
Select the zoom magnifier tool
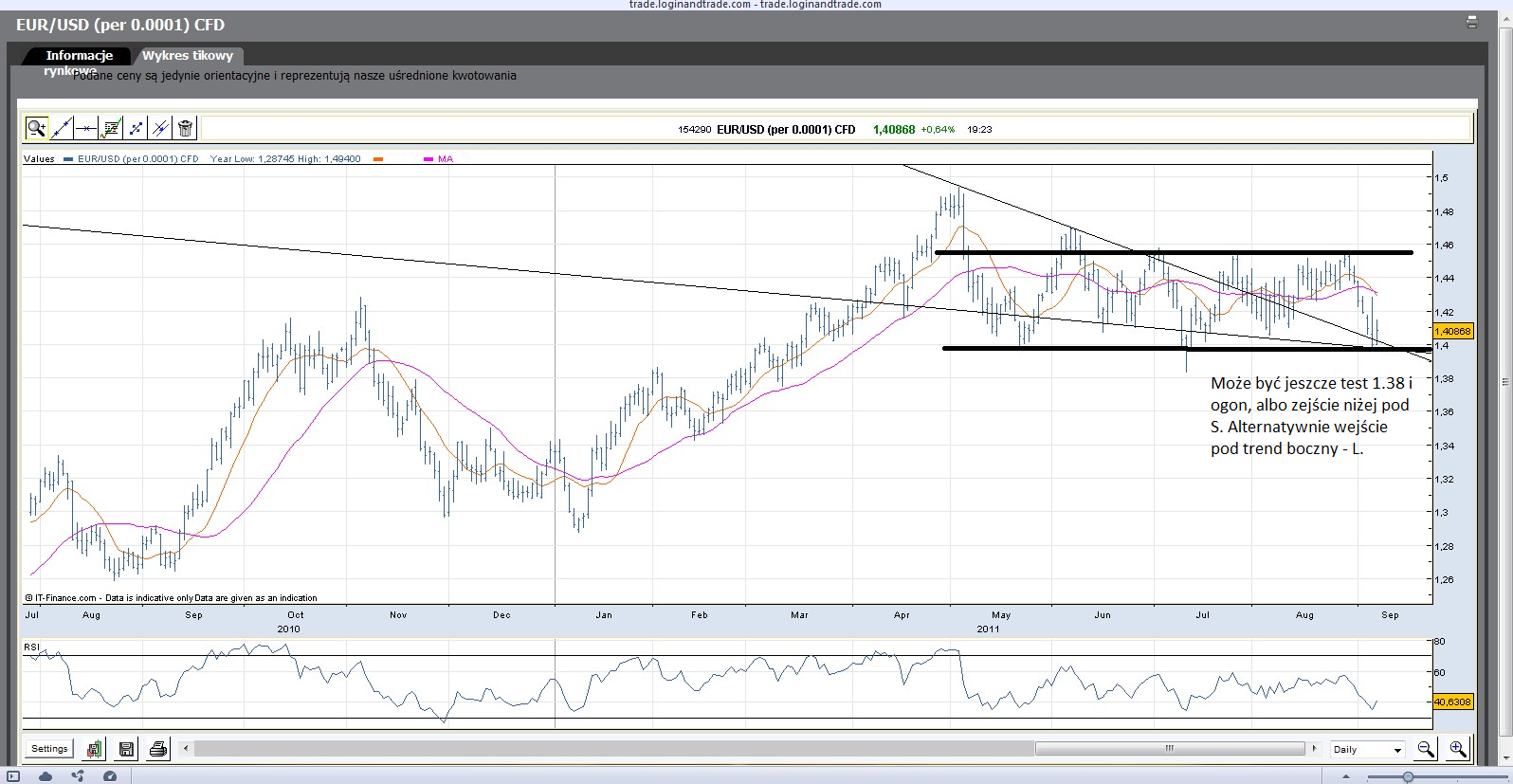pyautogui.click(x=36, y=128)
